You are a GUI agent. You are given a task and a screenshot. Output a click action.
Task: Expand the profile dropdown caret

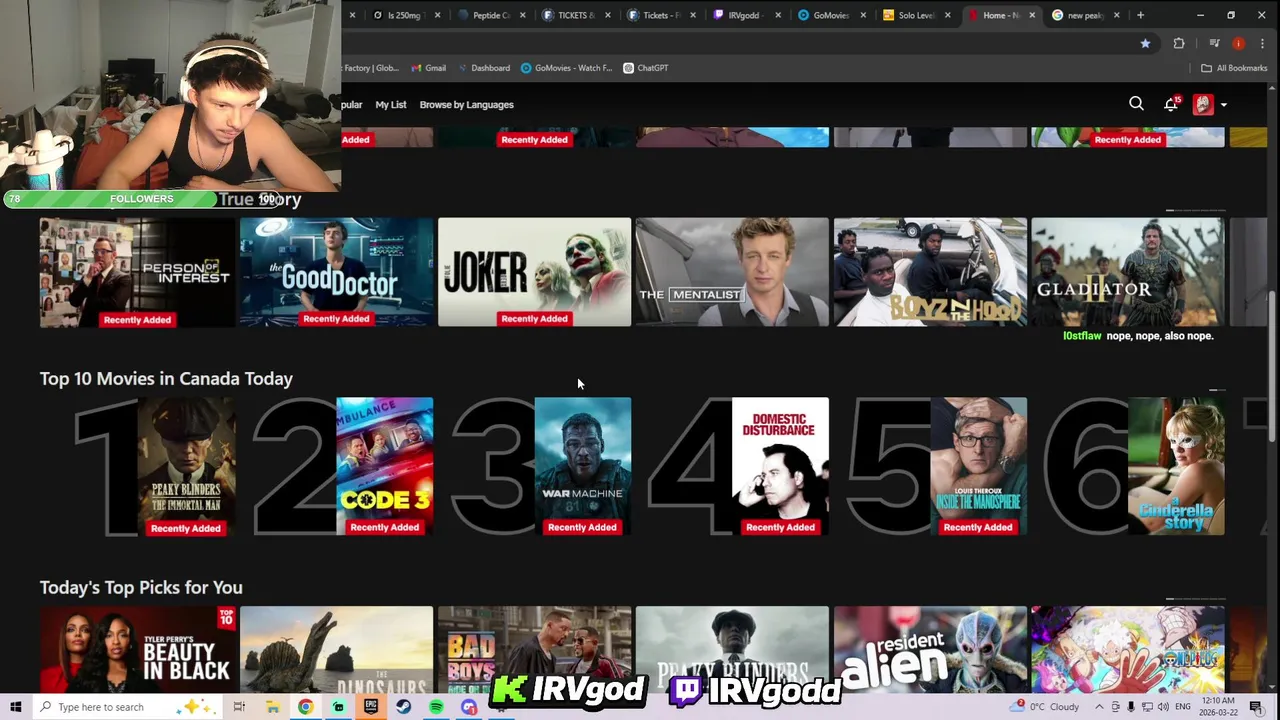point(1223,105)
